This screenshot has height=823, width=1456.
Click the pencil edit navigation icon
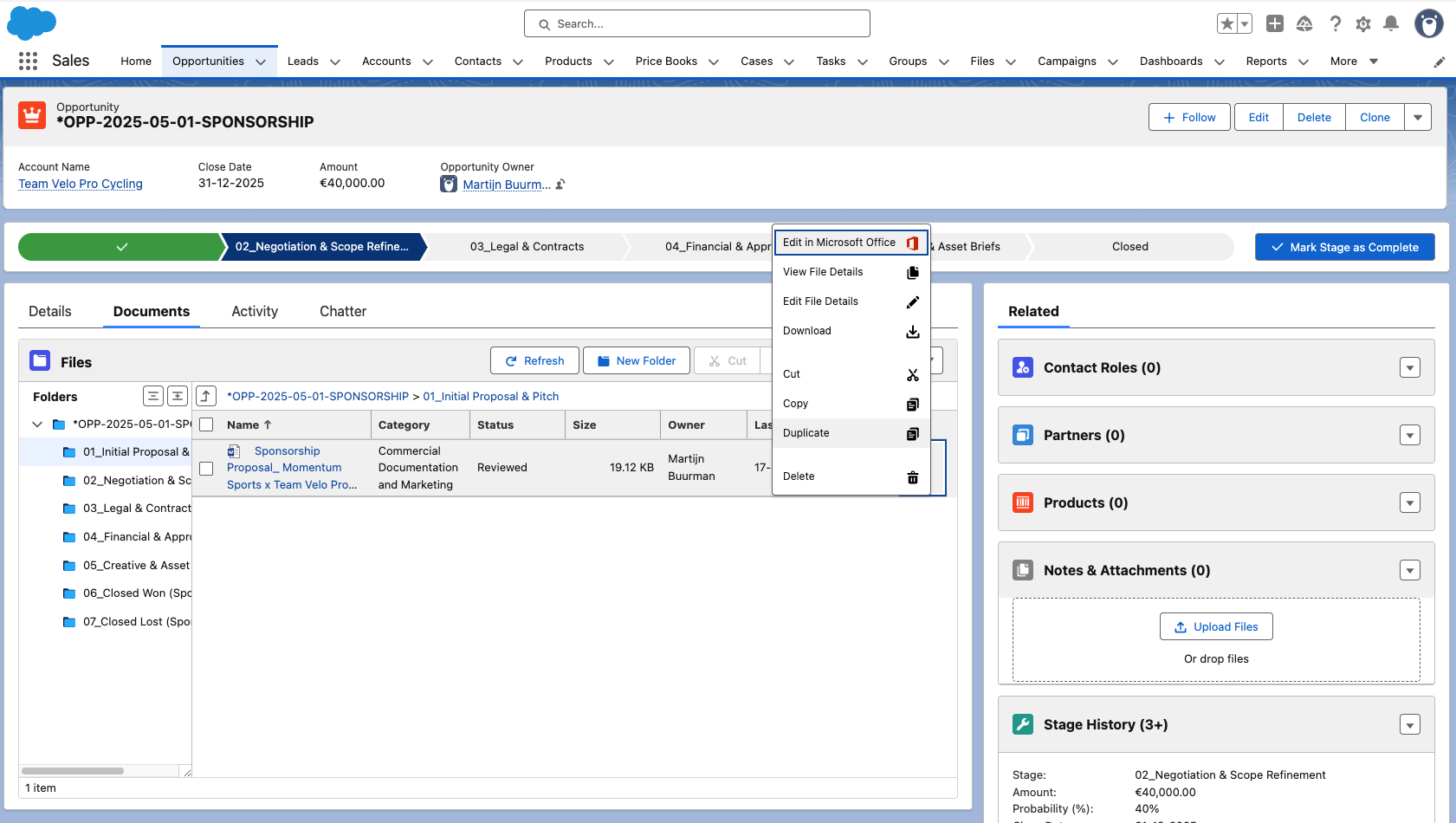[1439, 62]
